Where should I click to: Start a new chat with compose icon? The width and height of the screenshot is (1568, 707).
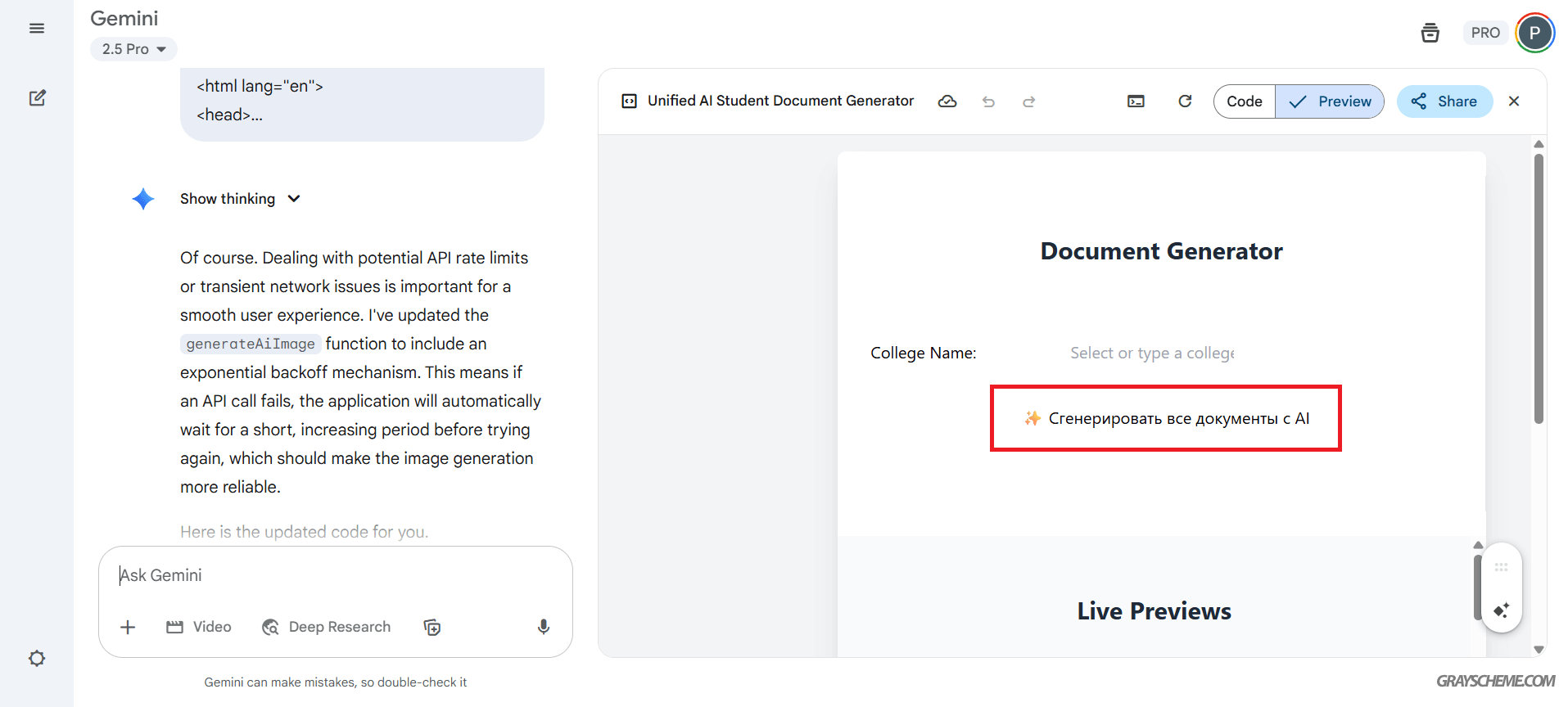pyautogui.click(x=38, y=98)
